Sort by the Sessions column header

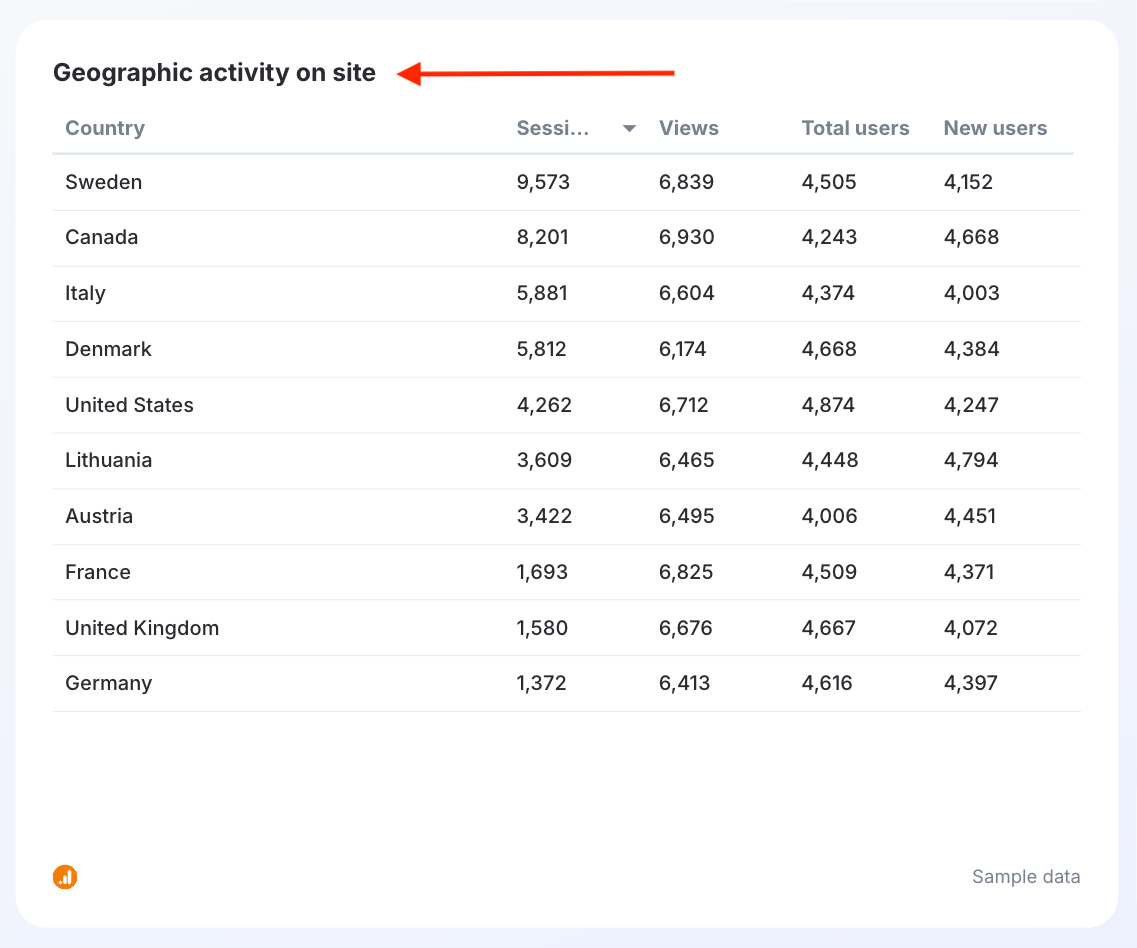(553, 128)
